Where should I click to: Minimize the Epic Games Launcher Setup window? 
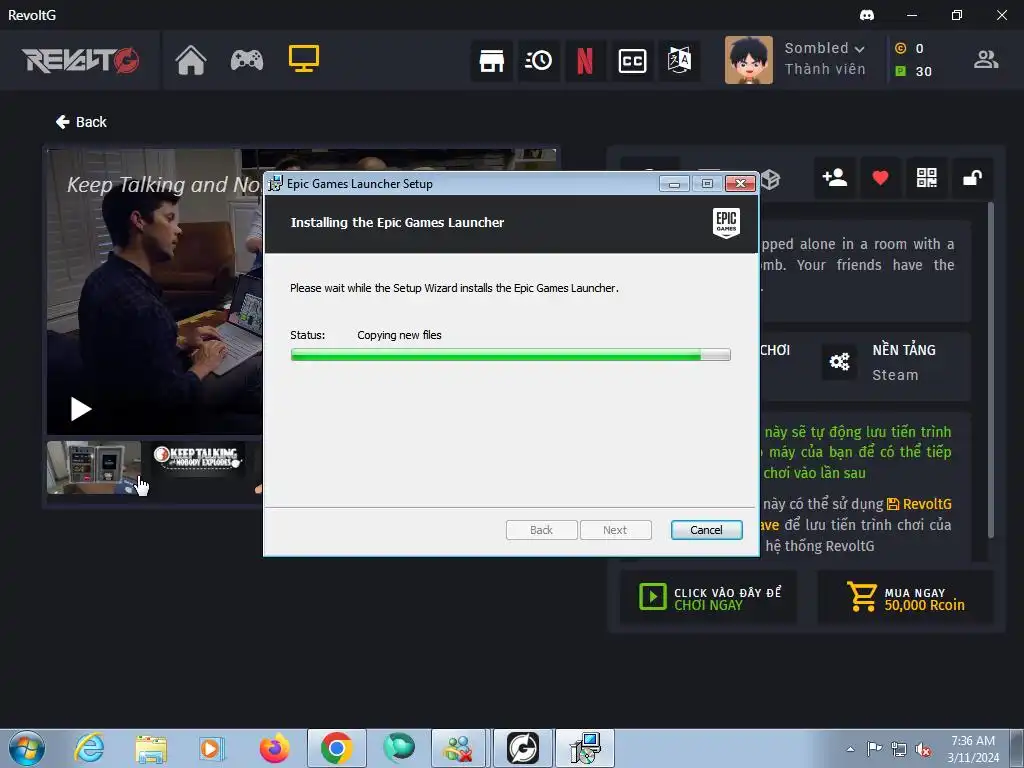[x=675, y=184]
